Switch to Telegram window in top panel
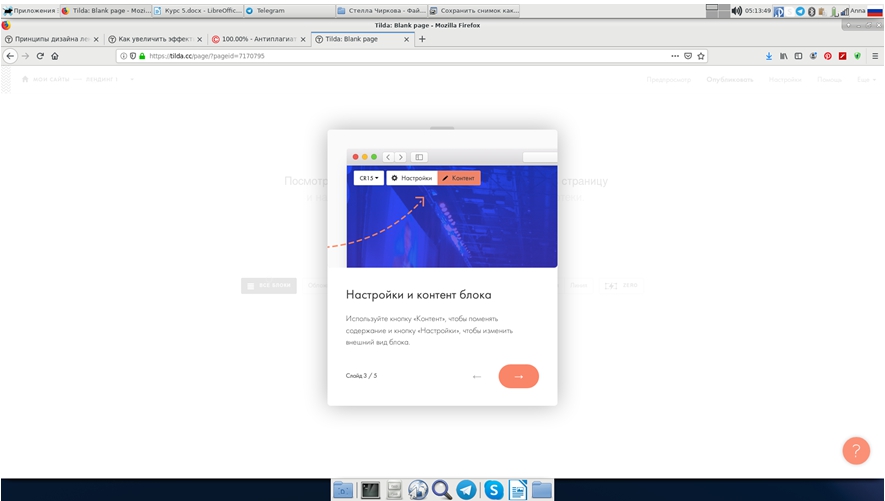Screen dimensions: 885x501 pyautogui.click(x=289, y=10)
